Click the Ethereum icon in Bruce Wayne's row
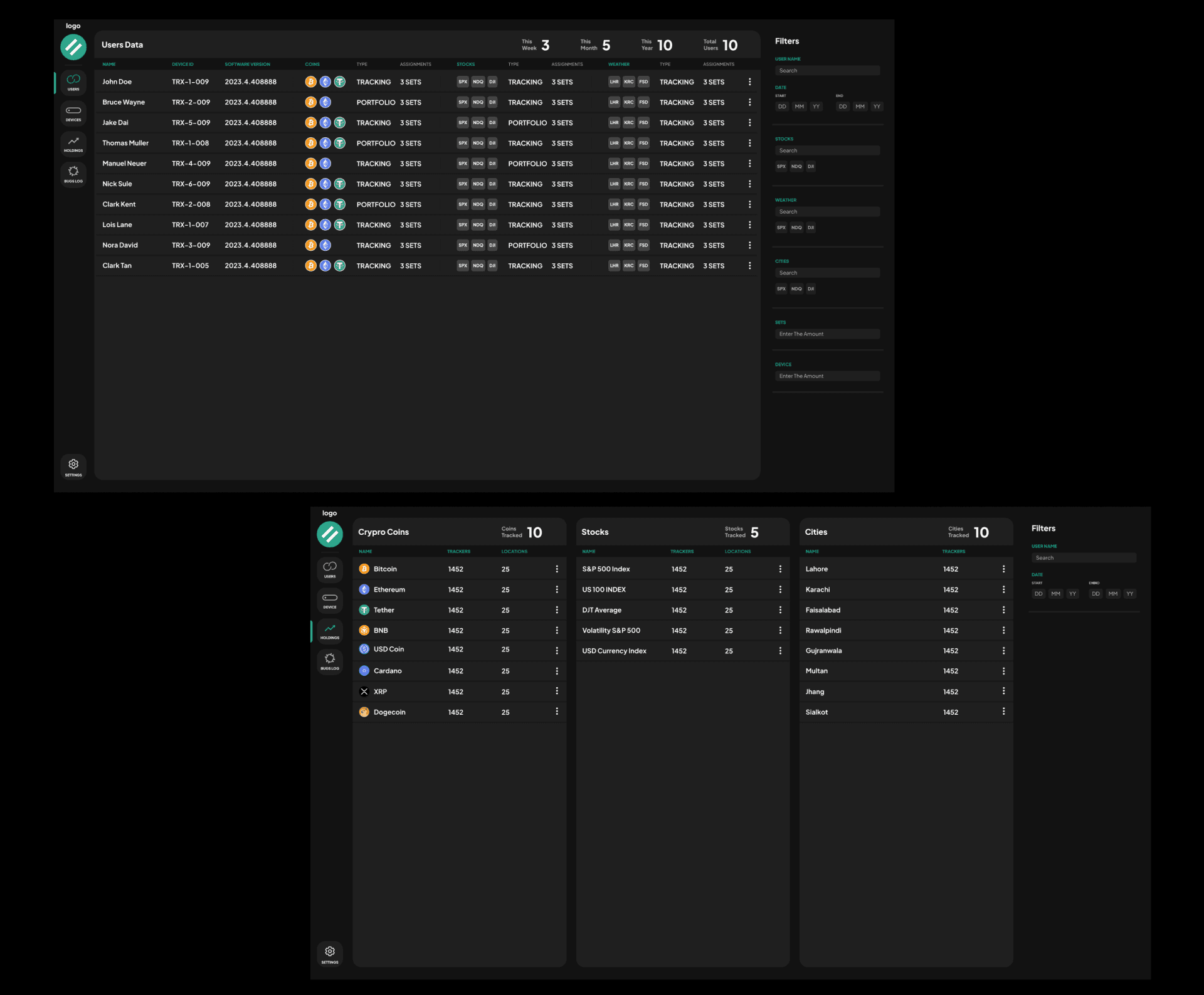 325,102
